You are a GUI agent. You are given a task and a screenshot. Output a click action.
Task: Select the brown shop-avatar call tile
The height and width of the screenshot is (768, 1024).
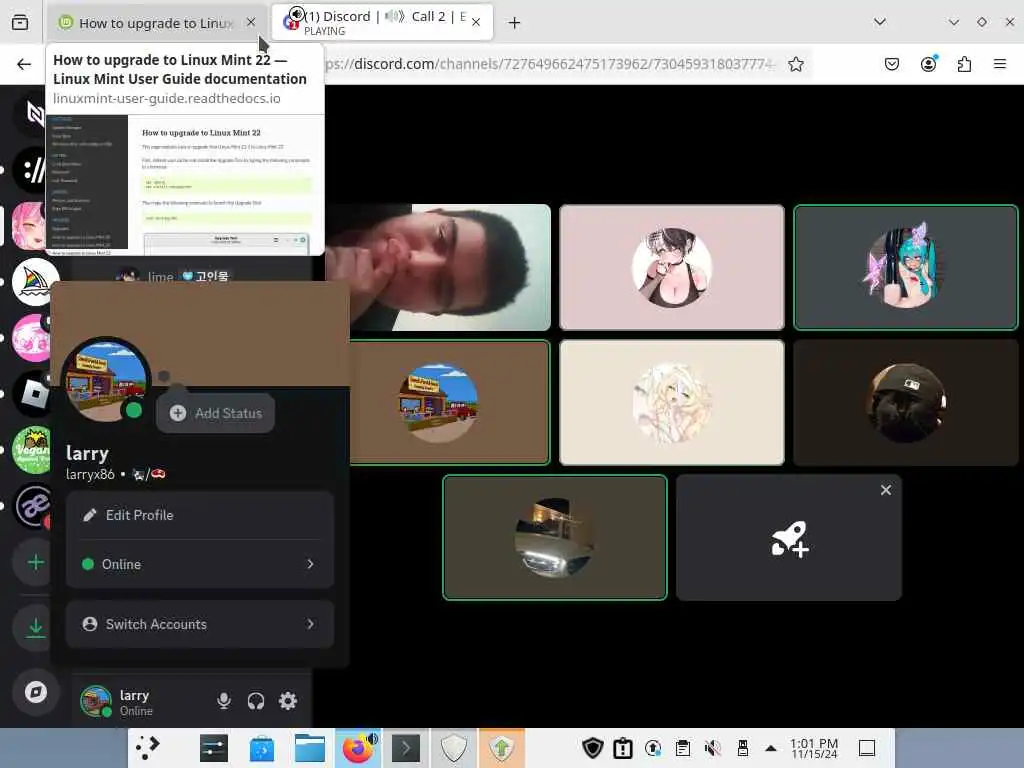click(x=451, y=402)
